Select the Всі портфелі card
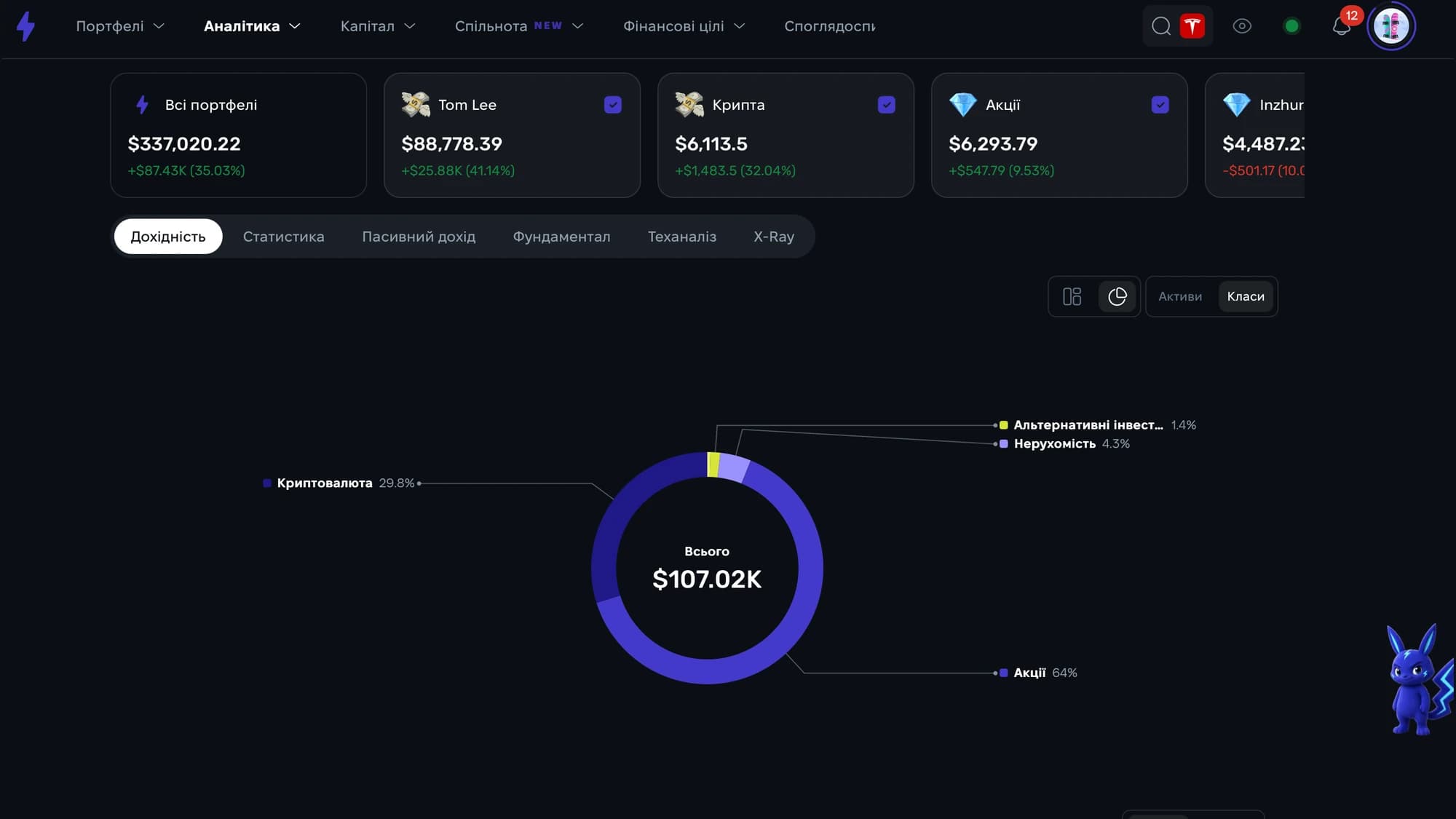The height and width of the screenshot is (819, 1456). (238, 135)
